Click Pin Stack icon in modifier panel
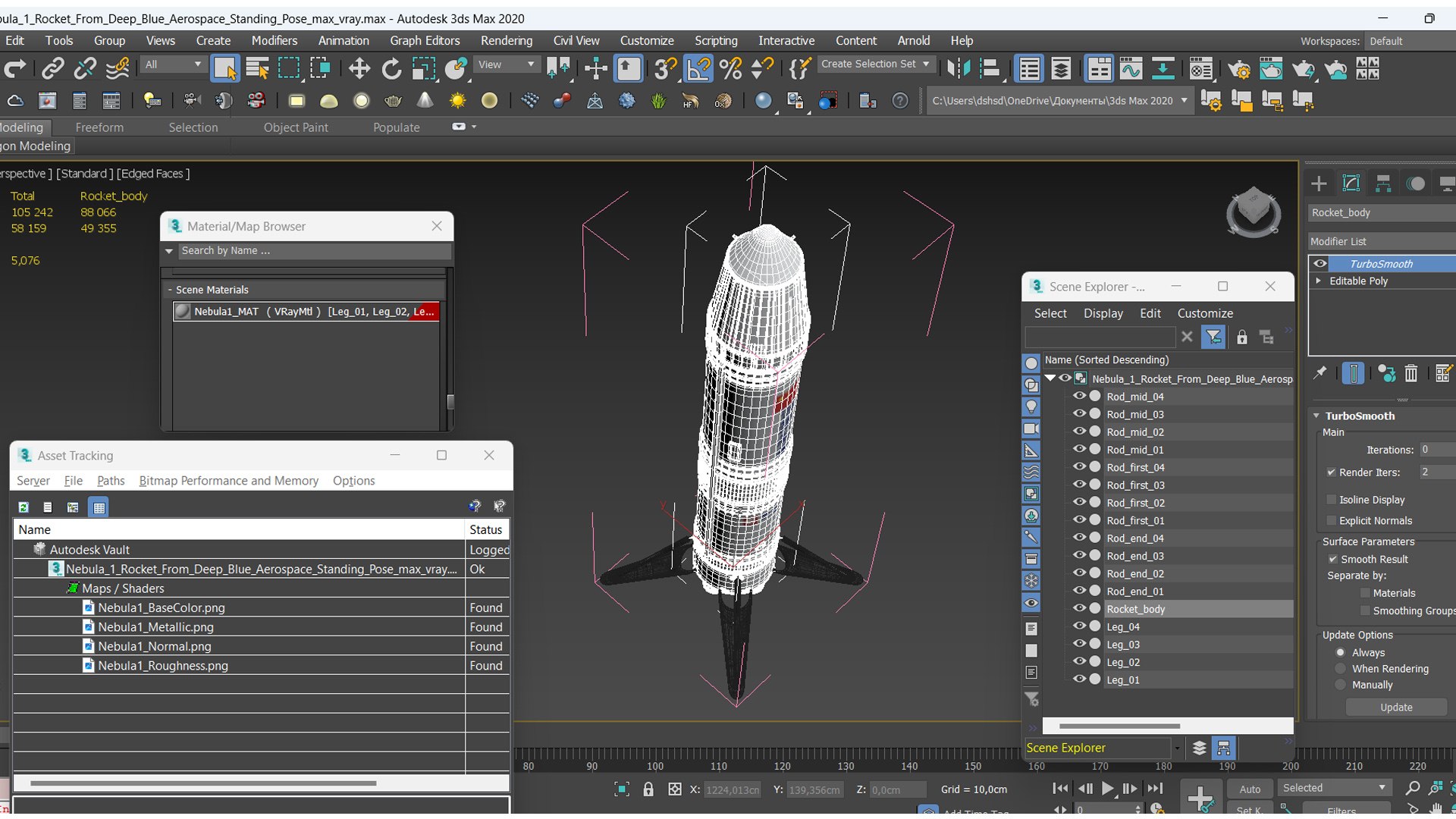Viewport: 1456px width, 819px height. click(1319, 373)
